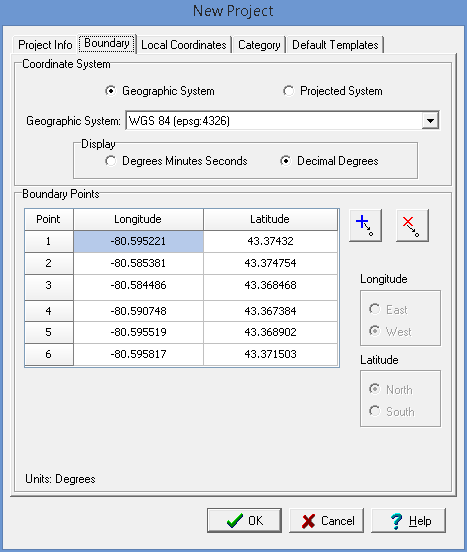Confirm with the OK button
Viewport: 467px width, 552px height.
[244, 520]
